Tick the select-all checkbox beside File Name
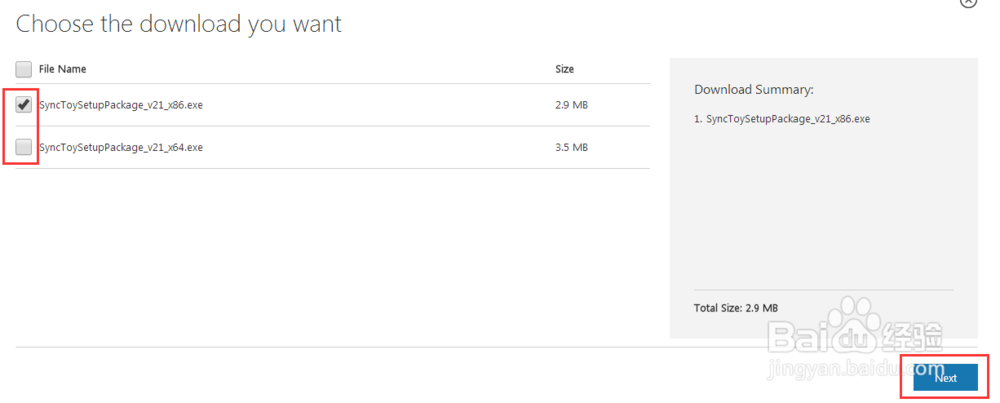The image size is (1000, 403). 23,69
